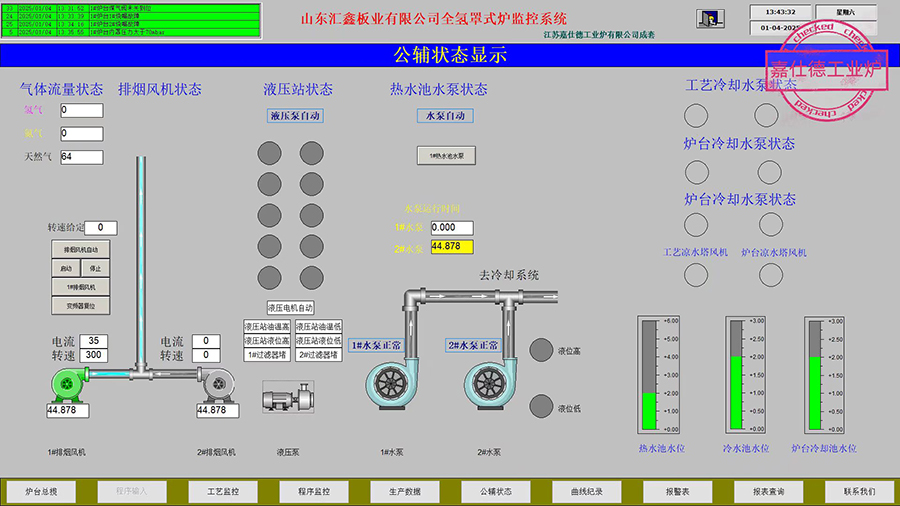Click the green 1#排烟风机 fan icon

click(69, 384)
